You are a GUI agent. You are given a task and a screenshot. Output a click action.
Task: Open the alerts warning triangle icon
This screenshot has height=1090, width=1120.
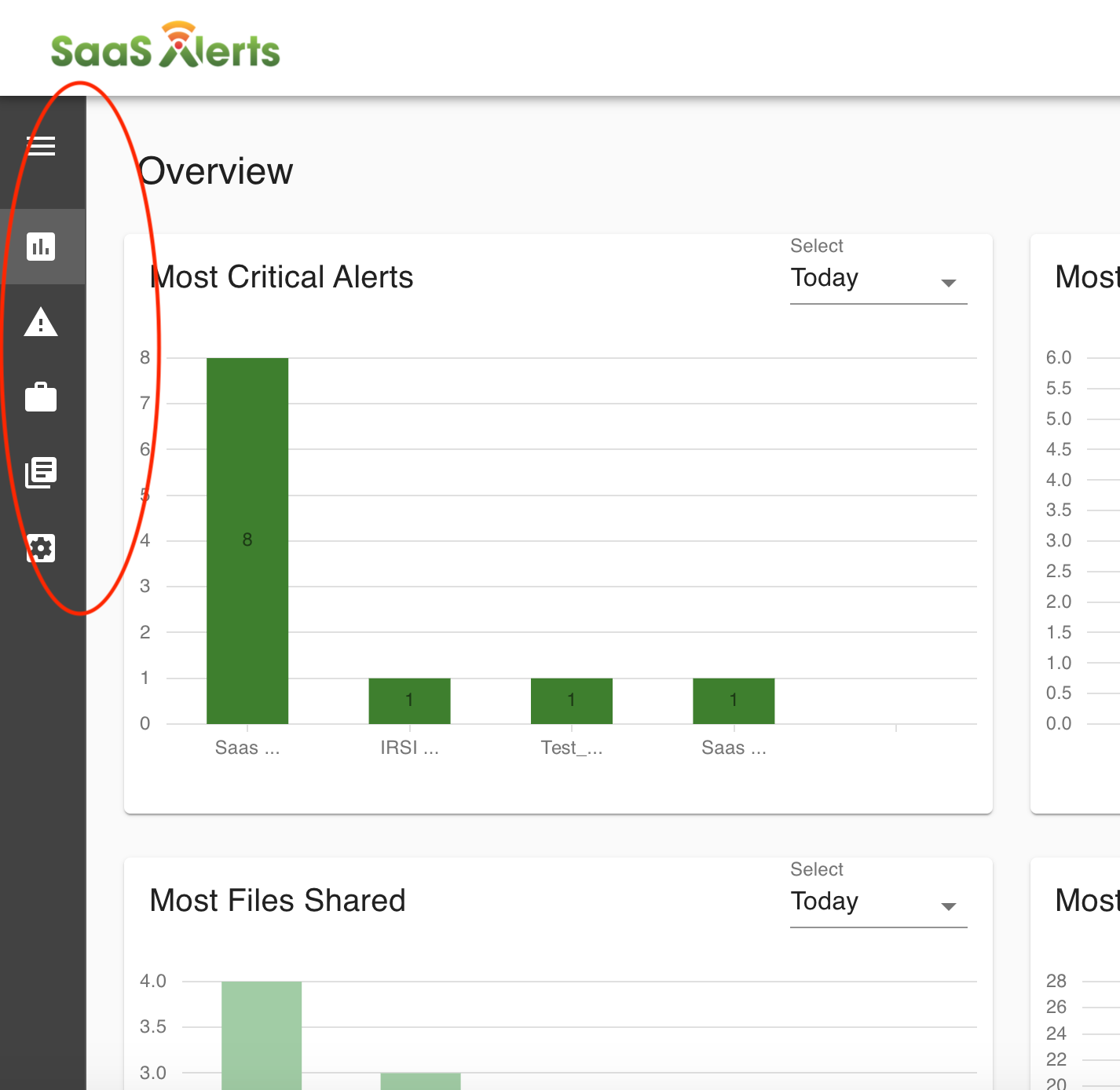41,322
